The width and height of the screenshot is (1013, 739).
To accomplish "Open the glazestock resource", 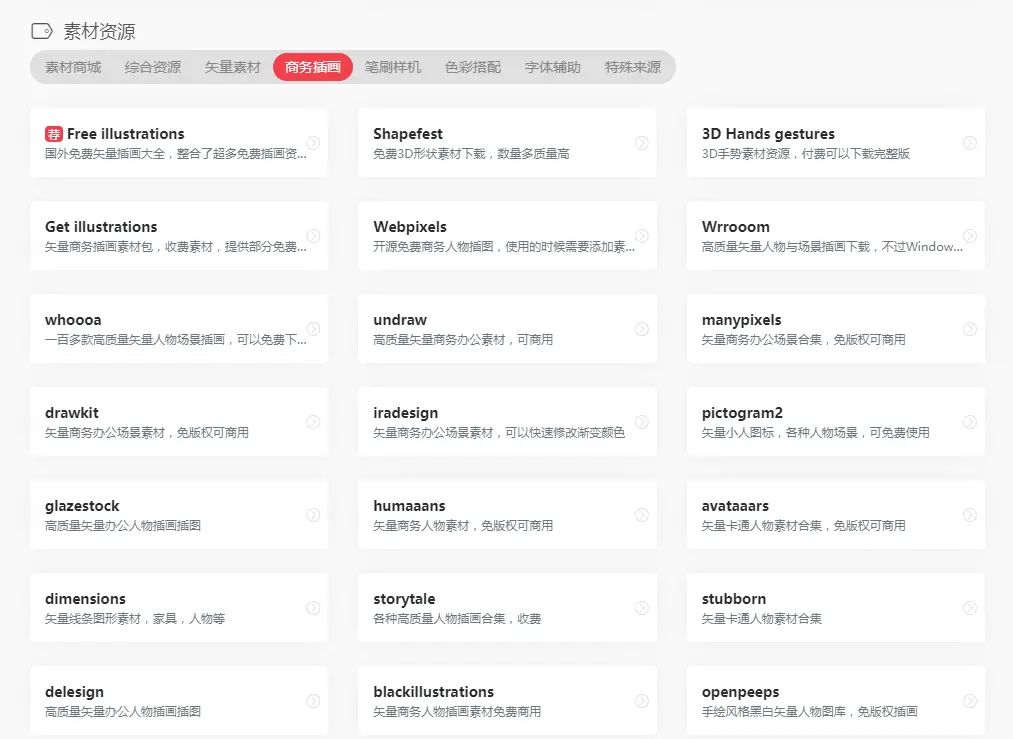I will click(x=180, y=514).
